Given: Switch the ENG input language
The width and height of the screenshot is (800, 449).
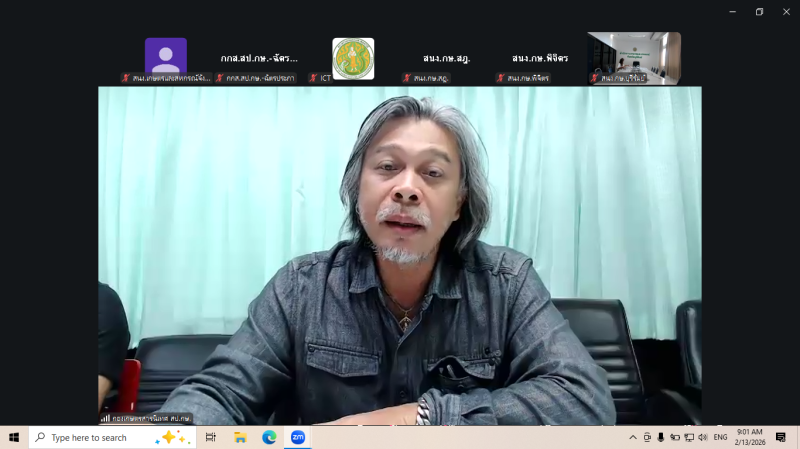Looking at the screenshot, I should pos(720,437).
